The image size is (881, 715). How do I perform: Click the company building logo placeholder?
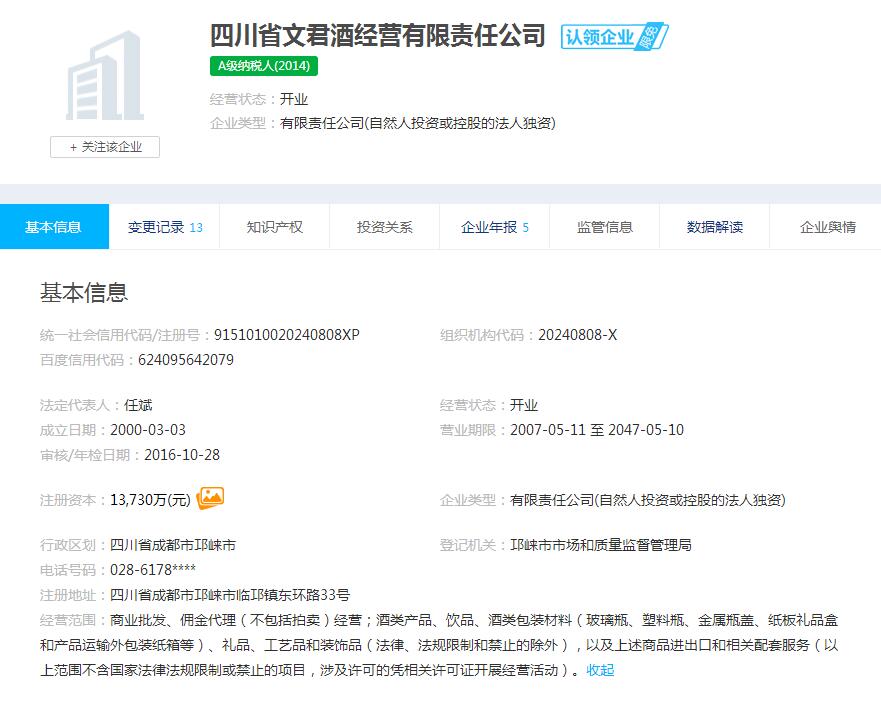point(105,75)
